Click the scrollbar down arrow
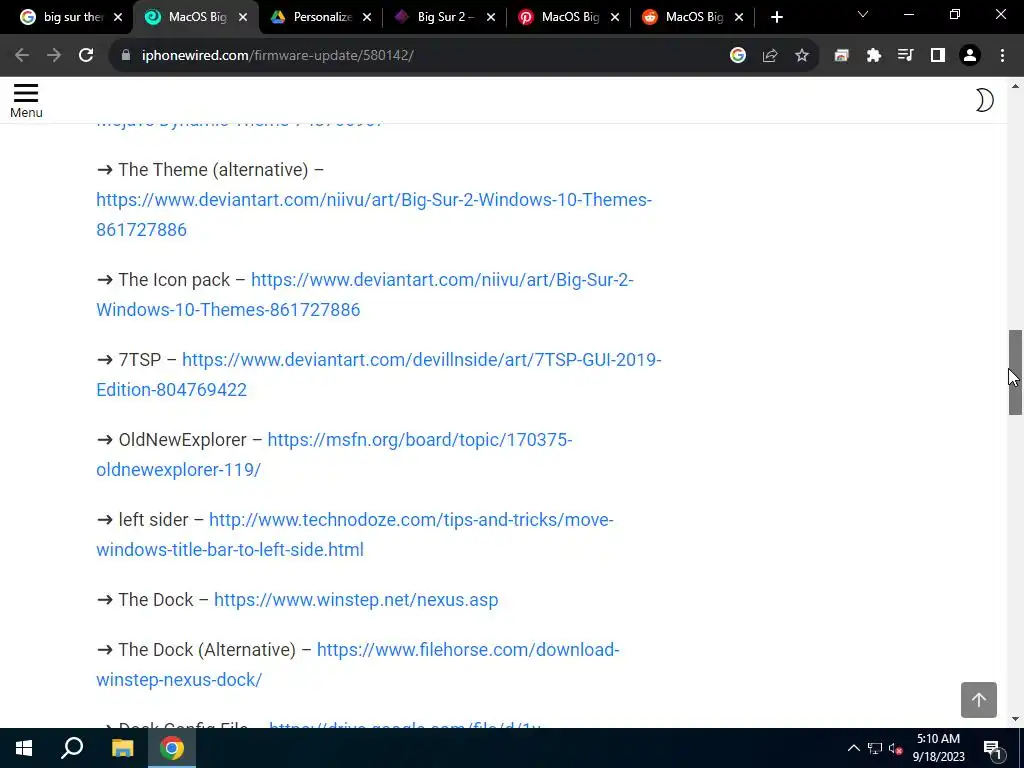 click(1015, 720)
